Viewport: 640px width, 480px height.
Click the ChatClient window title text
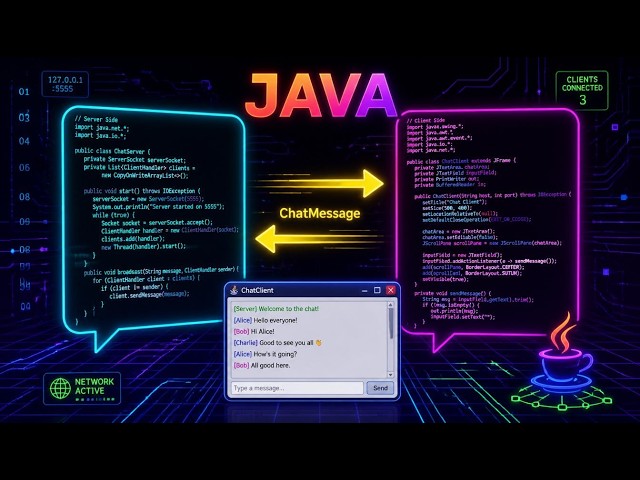pyautogui.click(x=257, y=291)
